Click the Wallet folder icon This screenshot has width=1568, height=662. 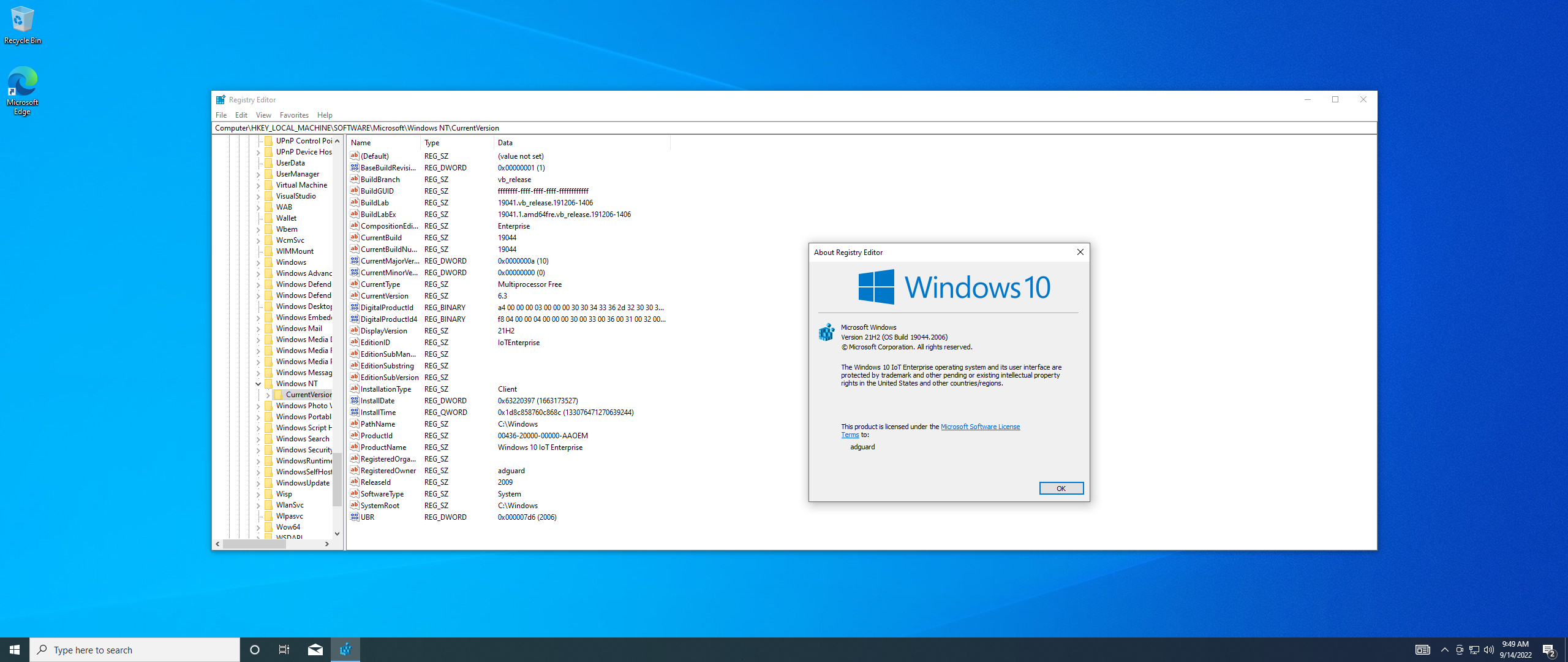268,218
